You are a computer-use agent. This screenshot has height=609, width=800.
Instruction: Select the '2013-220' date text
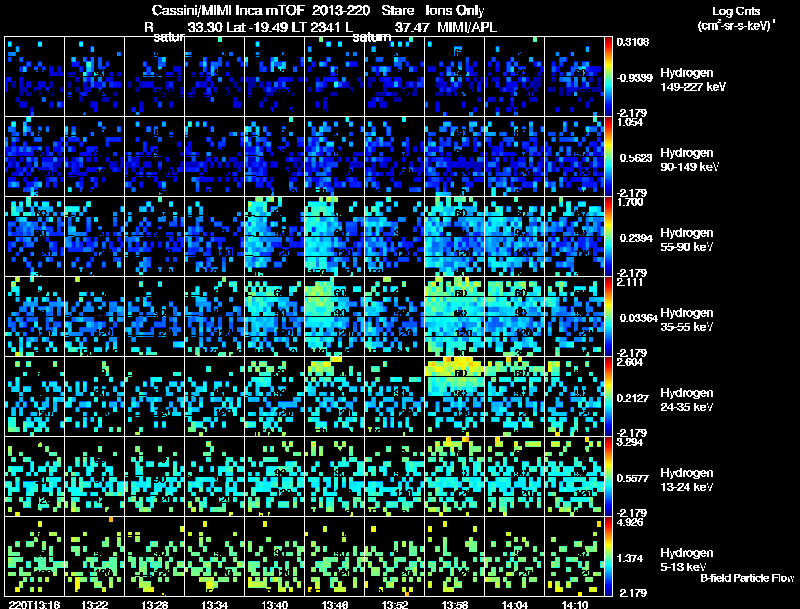(340, 11)
